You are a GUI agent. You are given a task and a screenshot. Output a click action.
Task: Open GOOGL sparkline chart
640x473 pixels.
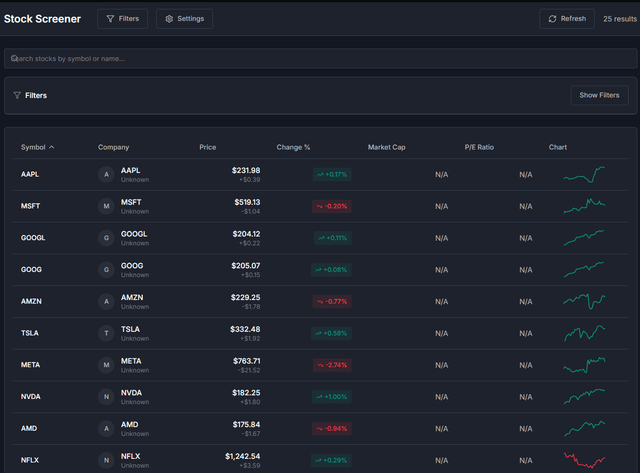(584, 238)
